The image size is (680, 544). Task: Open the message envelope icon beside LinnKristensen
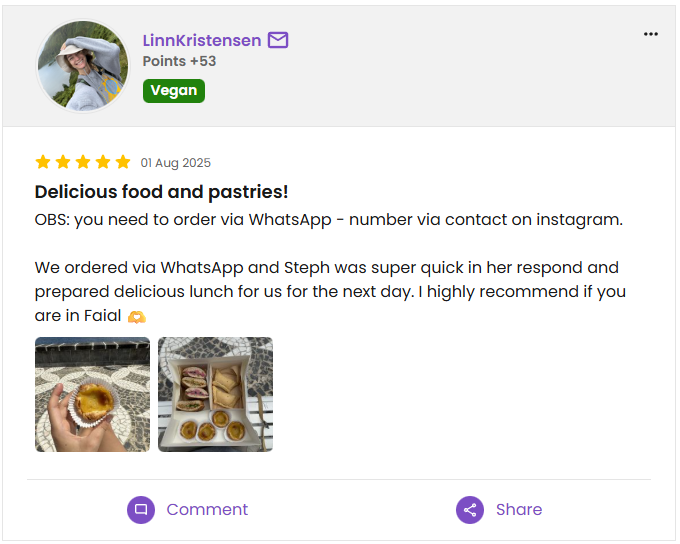click(278, 40)
